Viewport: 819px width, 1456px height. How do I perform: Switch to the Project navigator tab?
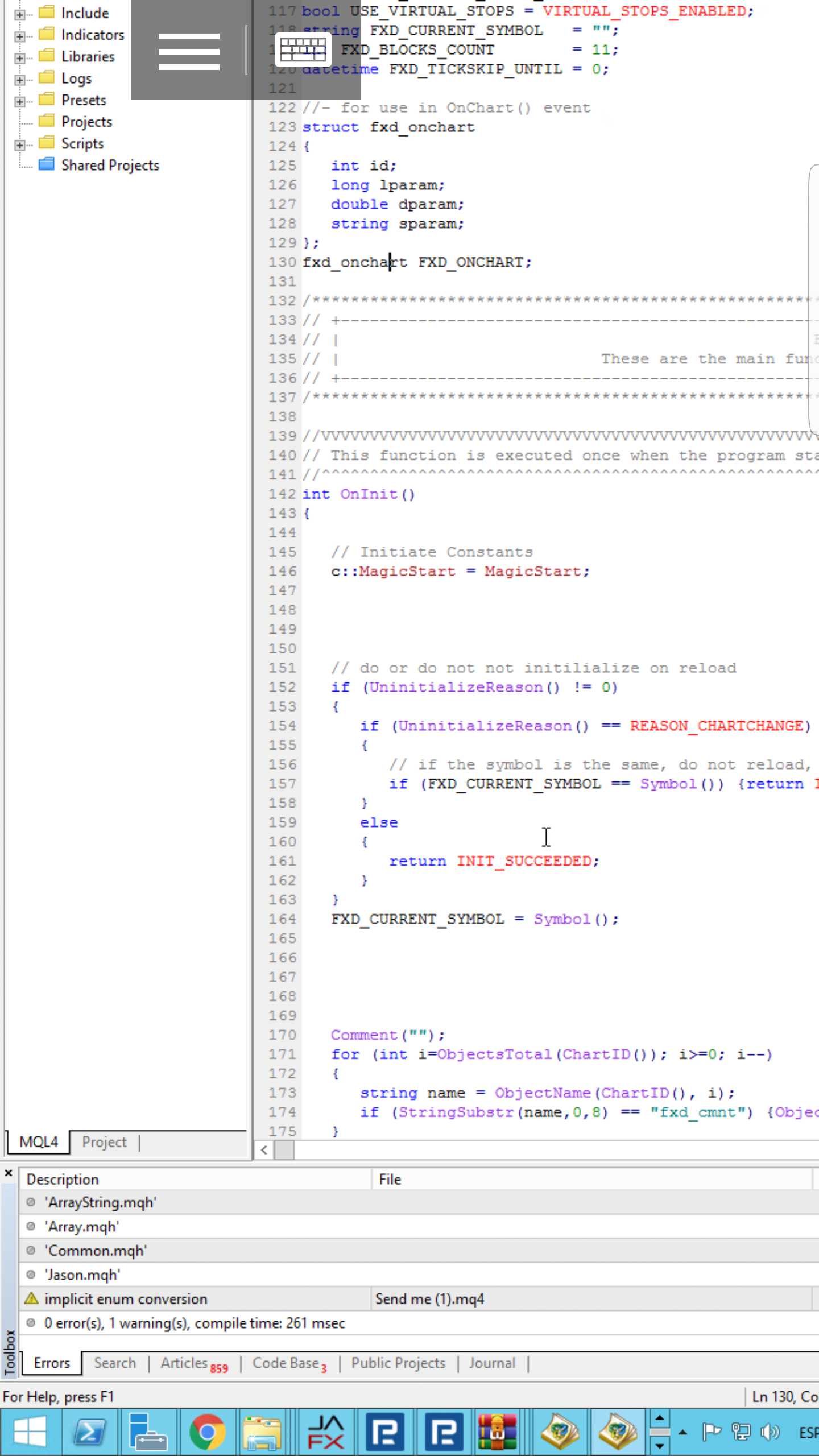click(x=104, y=1142)
